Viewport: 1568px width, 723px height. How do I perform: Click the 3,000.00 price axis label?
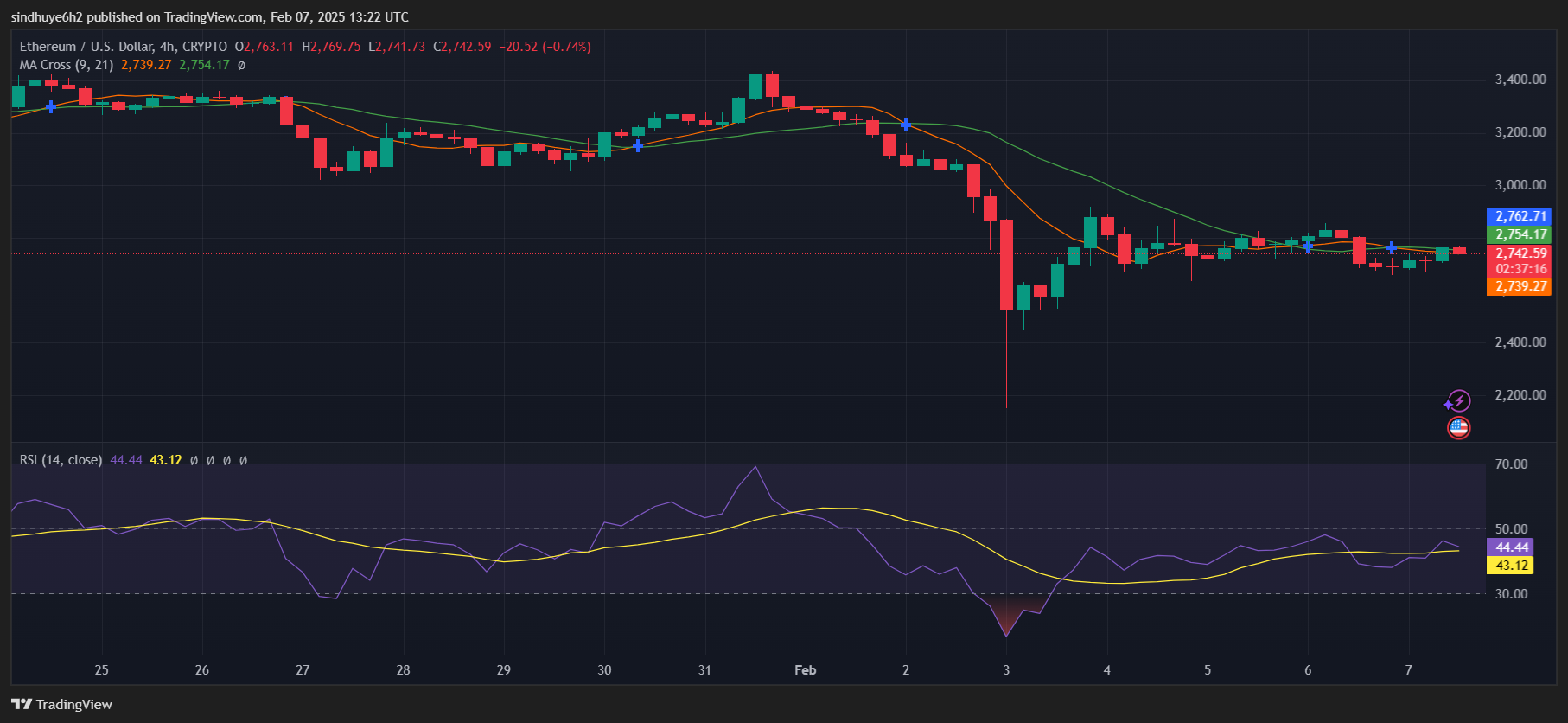pos(1520,185)
